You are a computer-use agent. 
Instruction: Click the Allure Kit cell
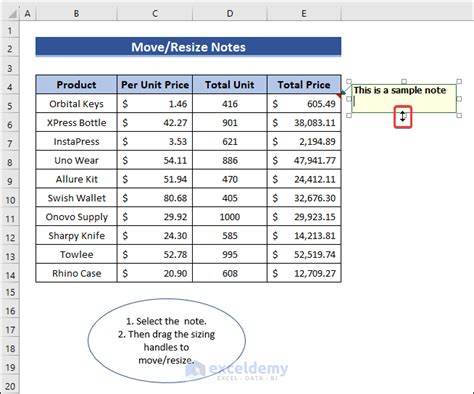[x=76, y=179]
